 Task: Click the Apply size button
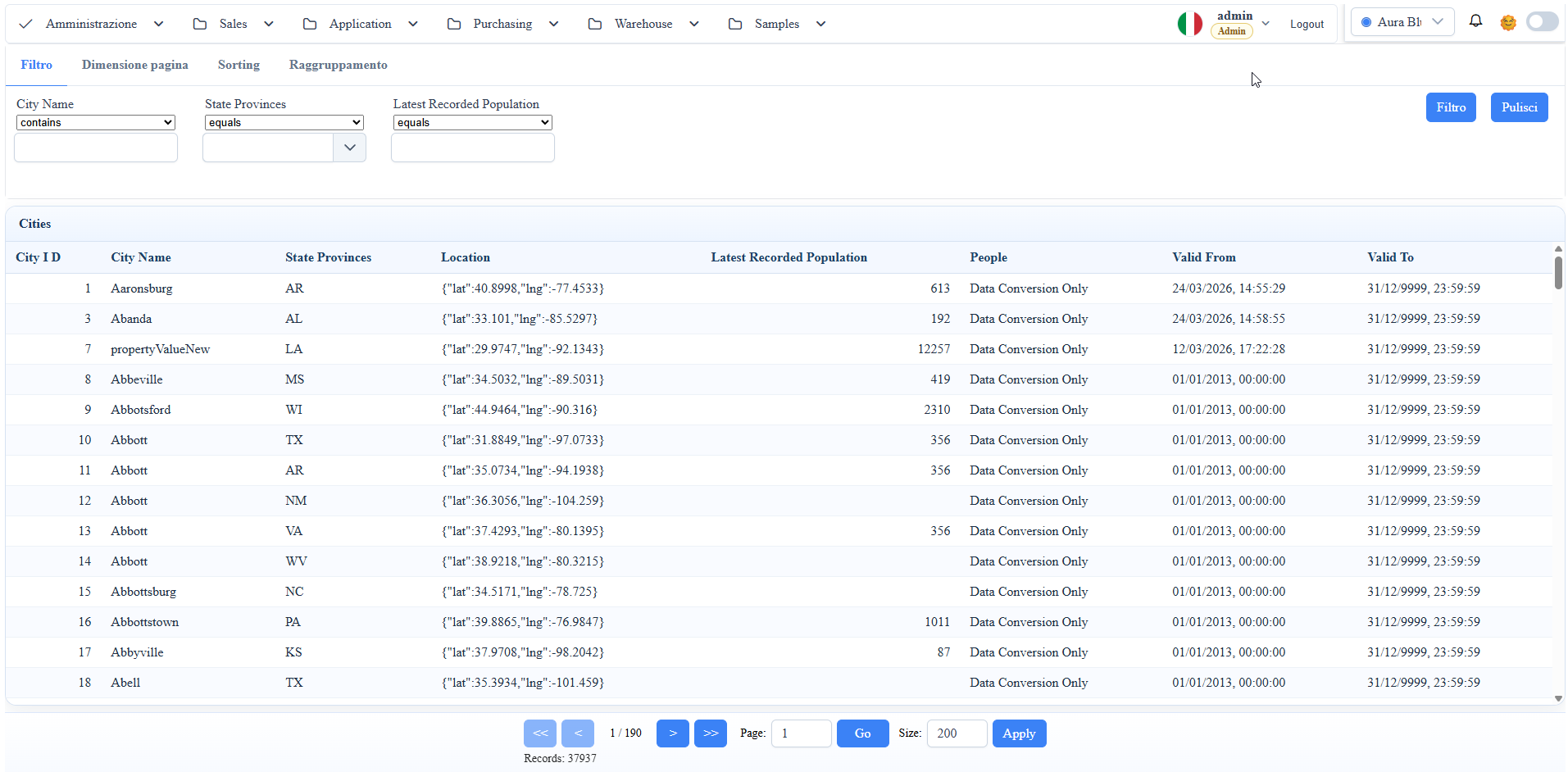1020,733
